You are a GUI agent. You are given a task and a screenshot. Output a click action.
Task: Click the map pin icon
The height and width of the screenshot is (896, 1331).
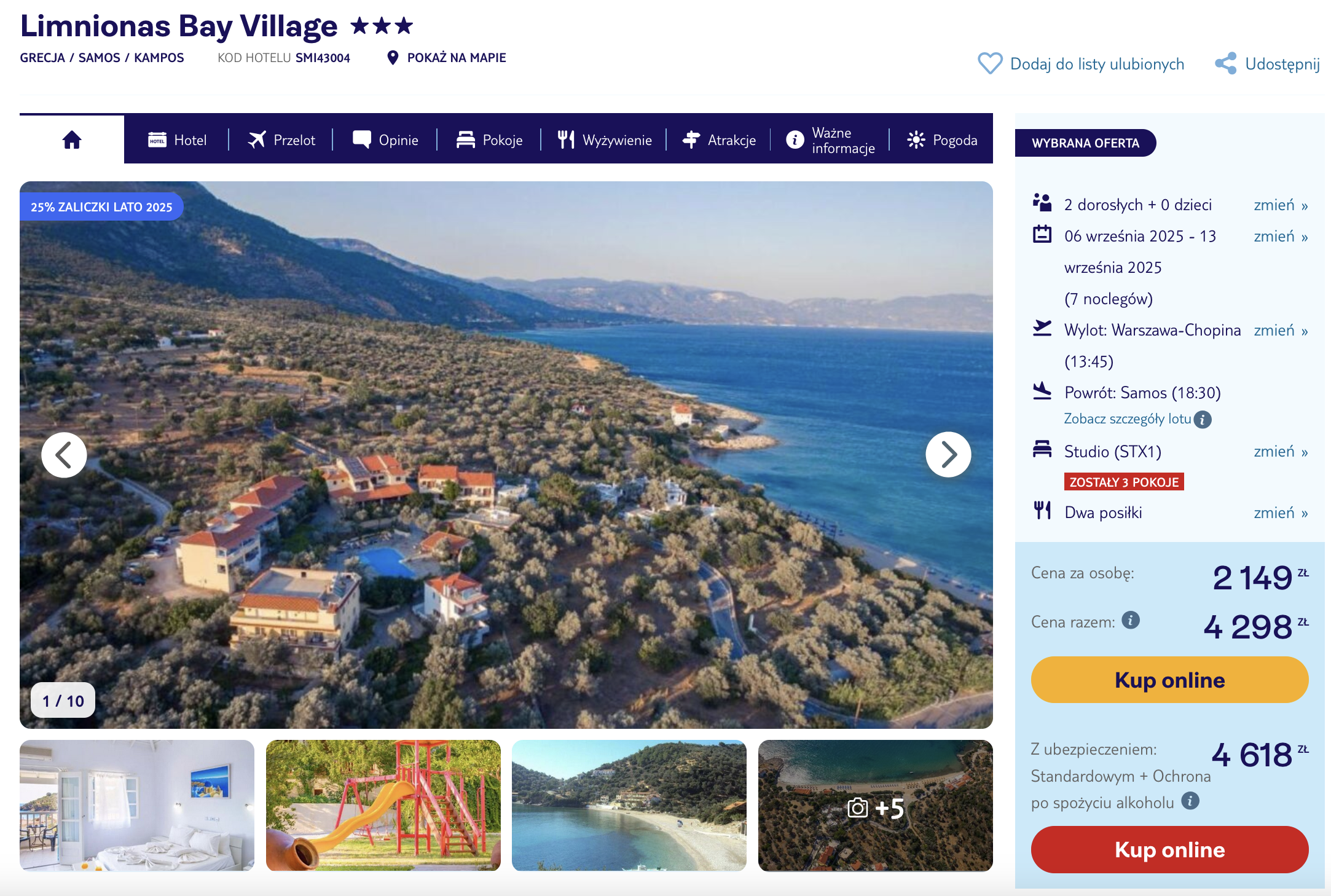[393, 58]
